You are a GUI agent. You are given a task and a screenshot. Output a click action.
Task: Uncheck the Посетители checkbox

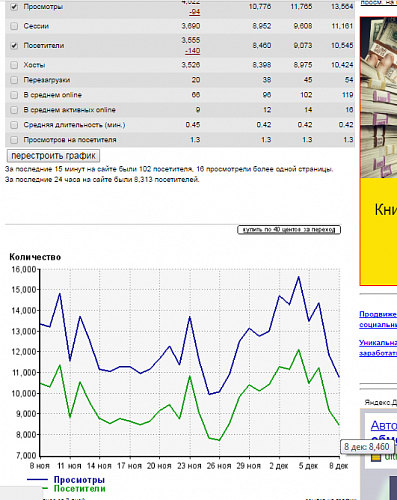(14, 46)
